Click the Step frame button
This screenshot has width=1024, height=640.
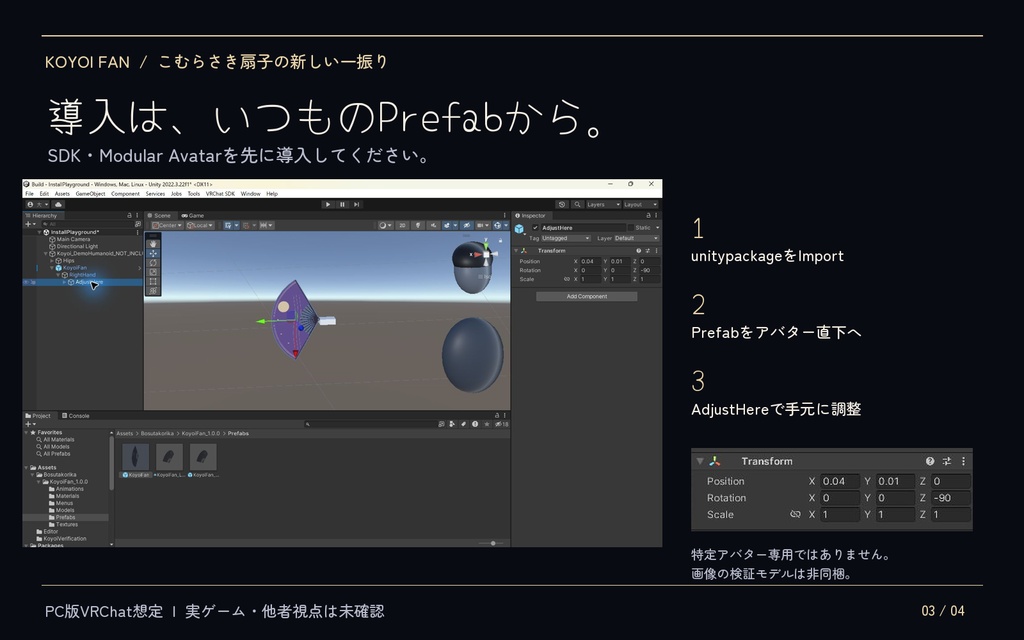pyautogui.click(x=357, y=204)
